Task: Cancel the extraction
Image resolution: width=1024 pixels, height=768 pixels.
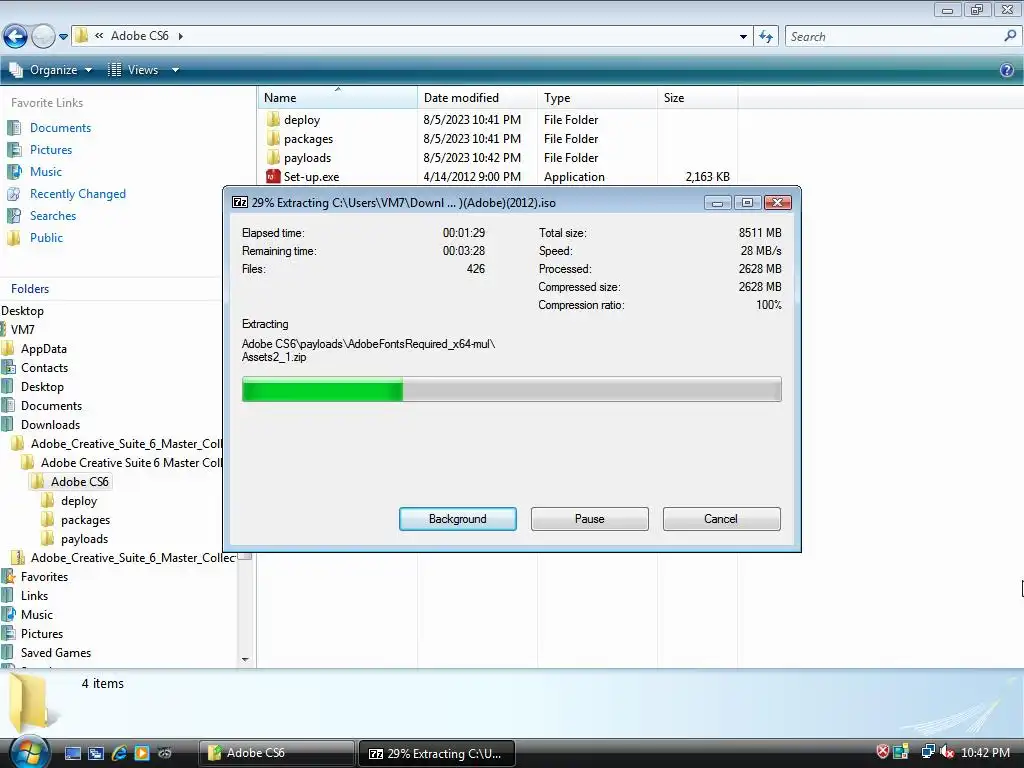Action: [722, 519]
